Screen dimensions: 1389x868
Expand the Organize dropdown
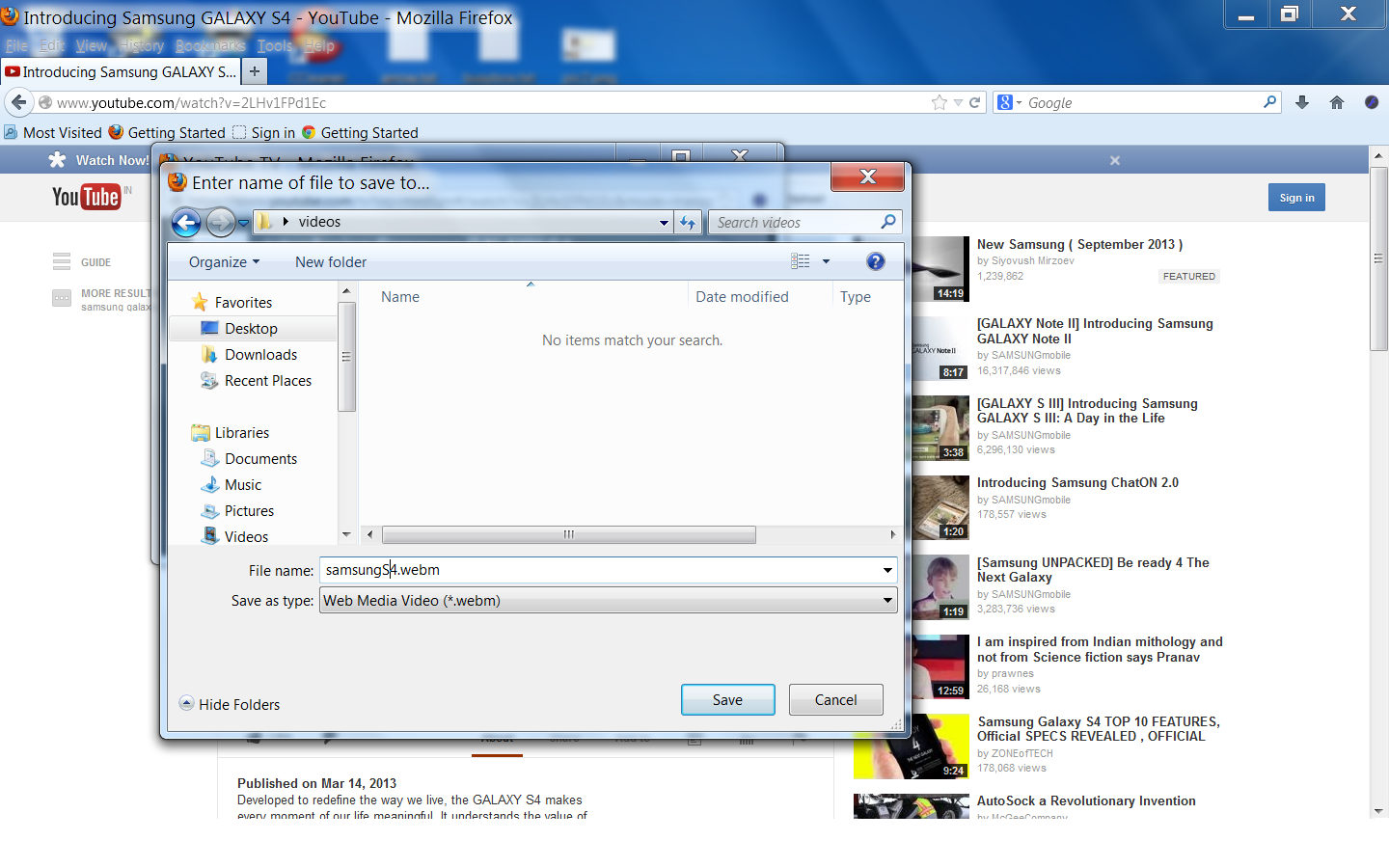coord(224,262)
